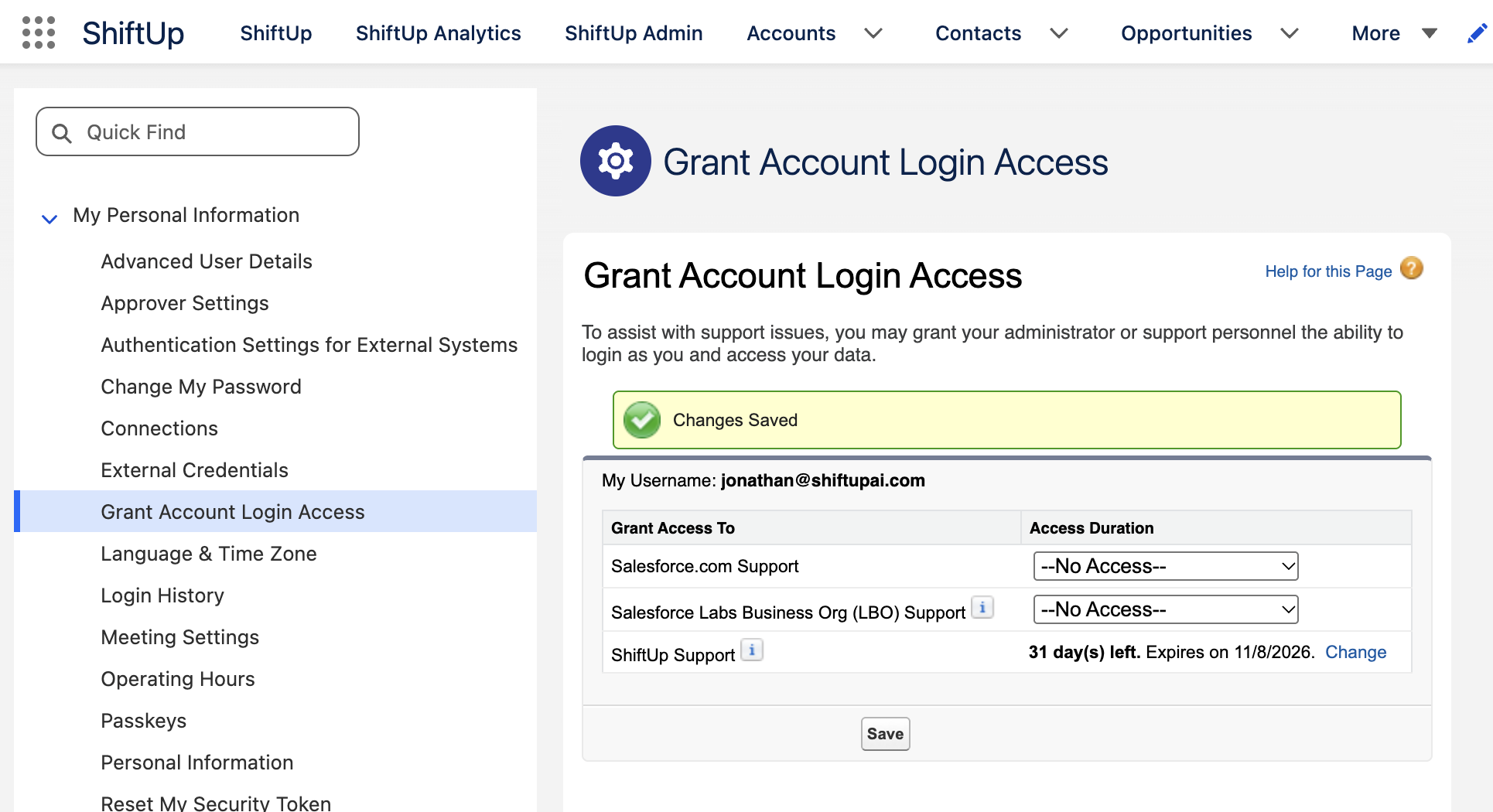Open the ShiftUp Admin tab
Image resolution: width=1493 pixels, height=812 pixels.
tap(634, 33)
